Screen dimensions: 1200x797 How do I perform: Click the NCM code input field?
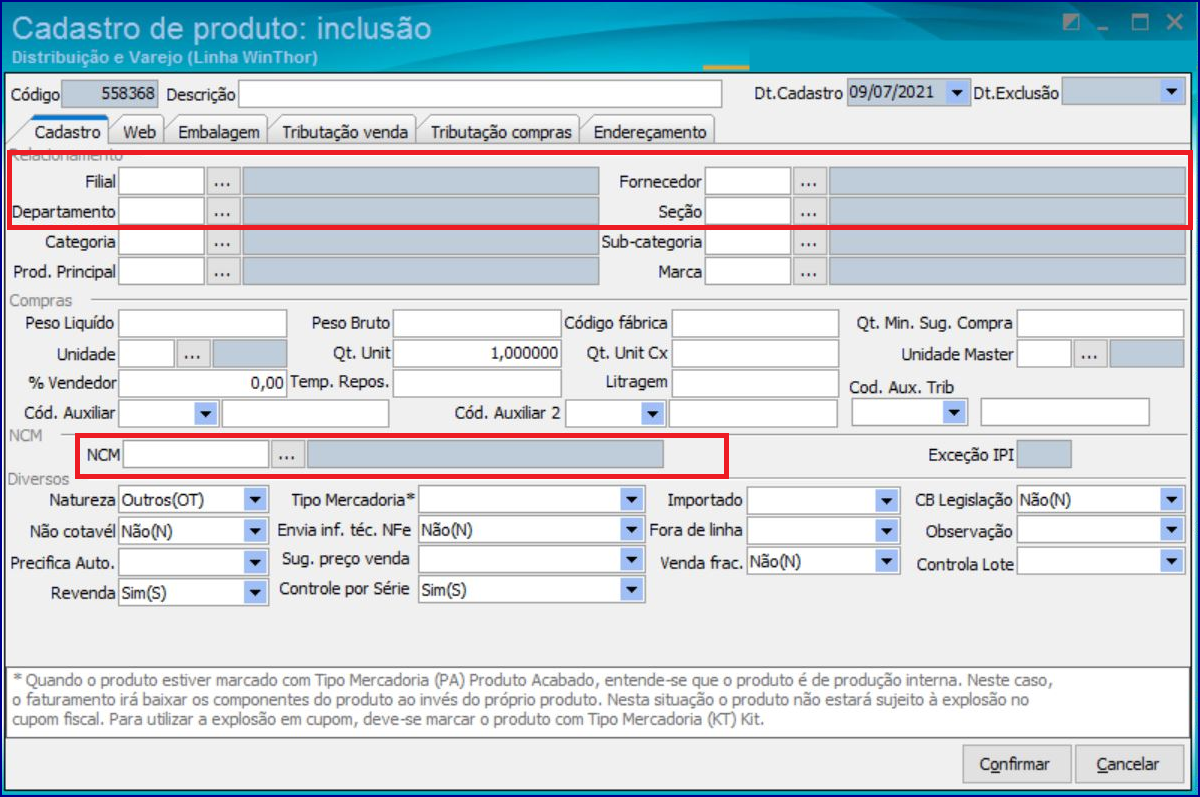[x=196, y=455]
